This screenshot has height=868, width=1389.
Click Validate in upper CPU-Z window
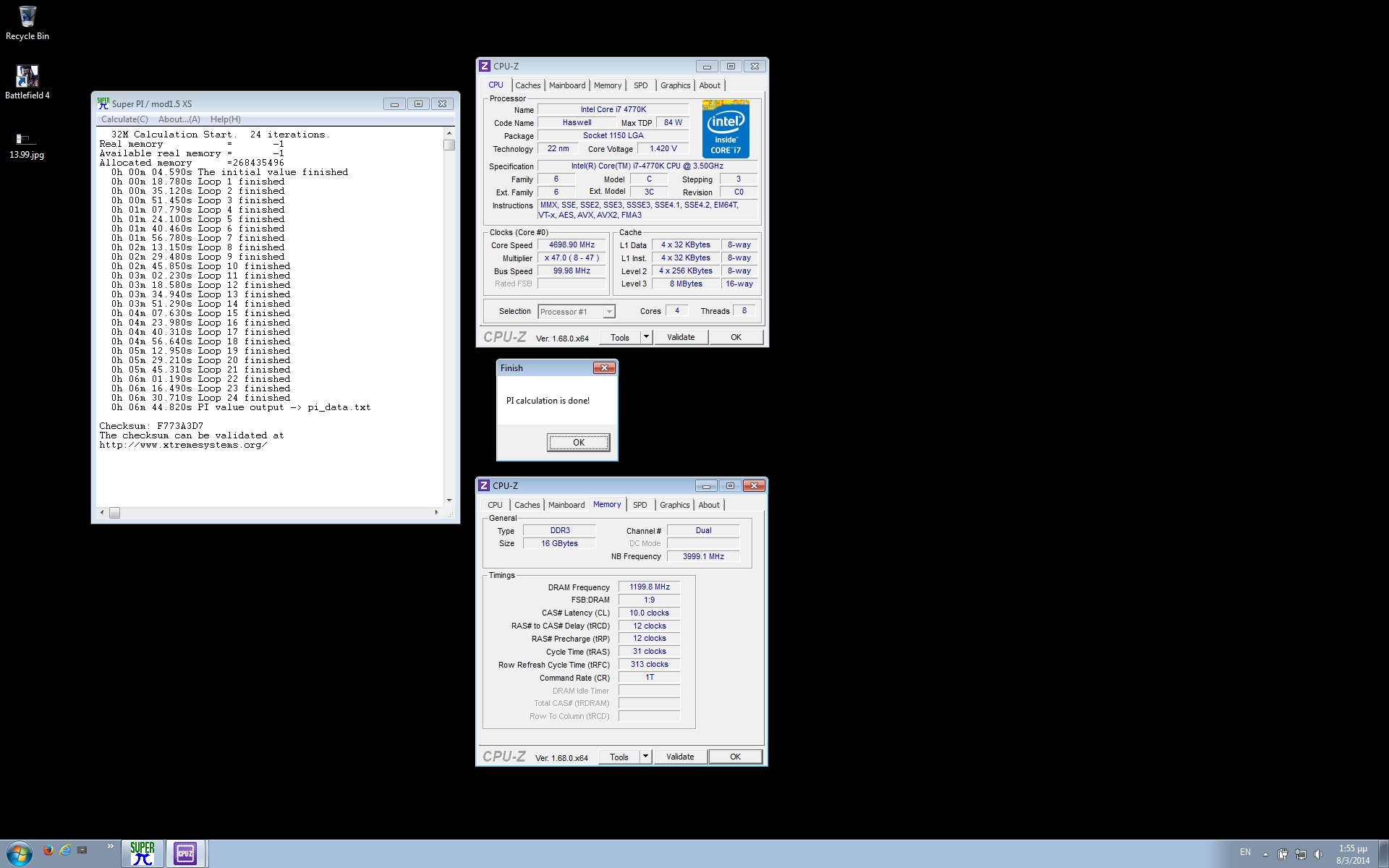(x=681, y=337)
